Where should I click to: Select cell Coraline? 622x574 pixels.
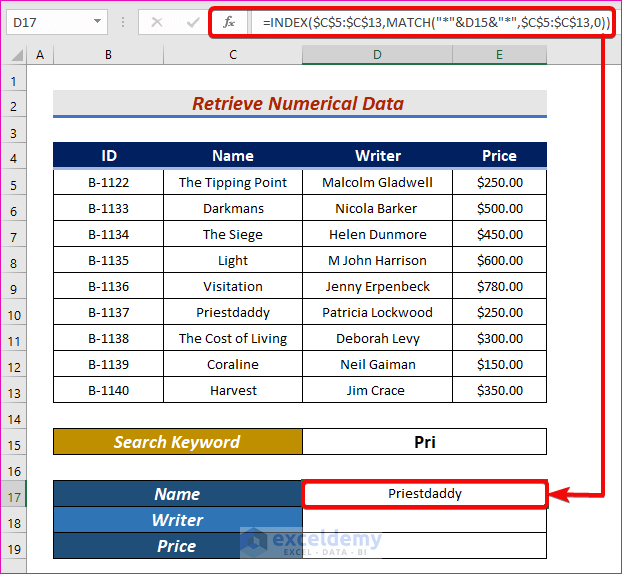click(233, 364)
